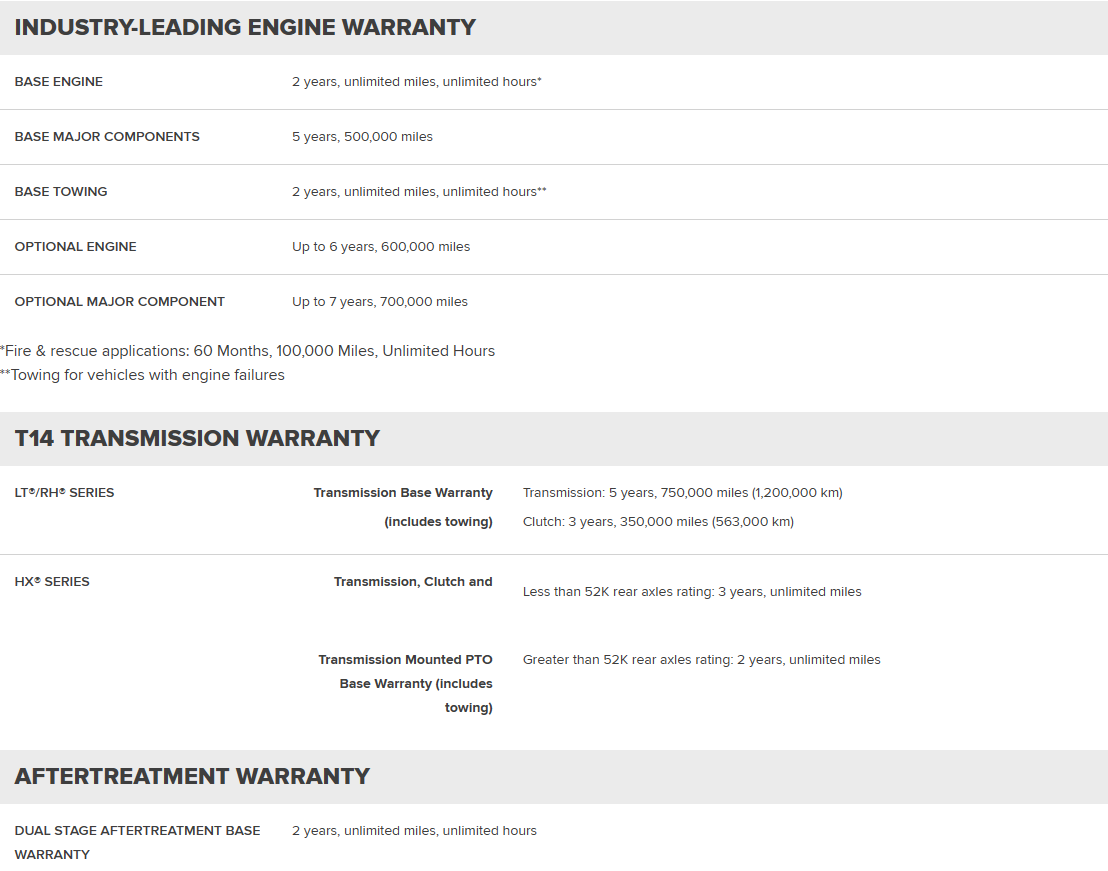Click the aftertreatment '2 years, unlimited miles, unlimited hours' value

tap(414, 831)
